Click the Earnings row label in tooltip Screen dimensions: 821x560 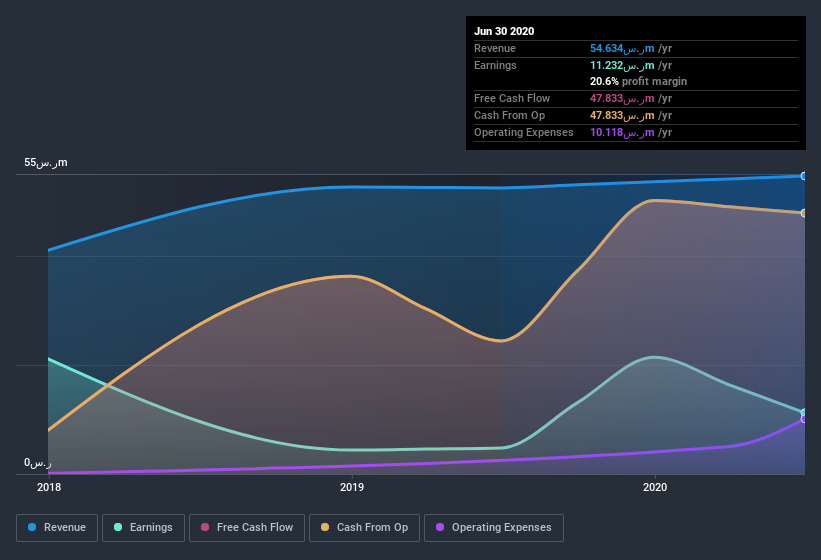495,65
